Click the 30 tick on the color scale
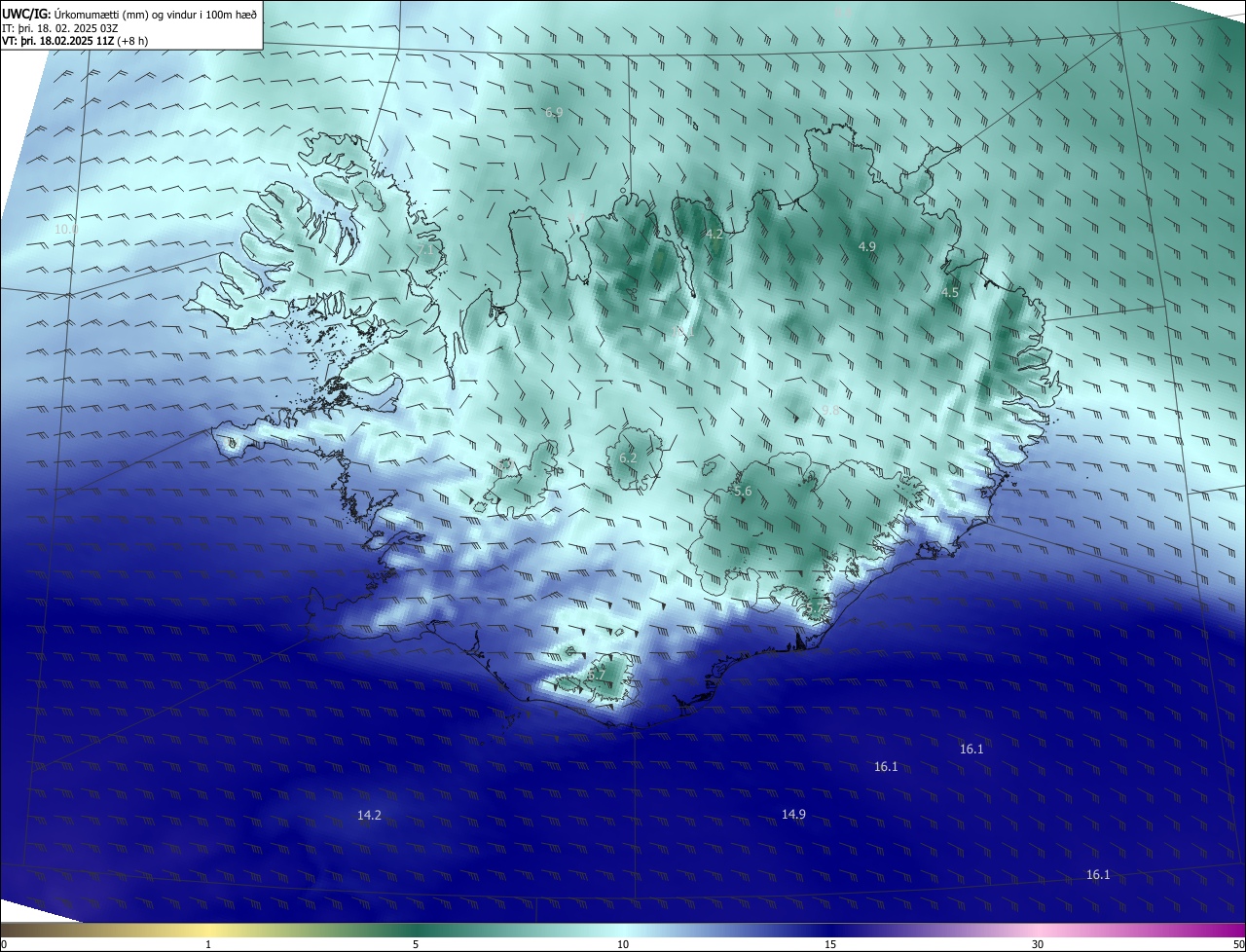Viewport: 1246px width, 952px height. [1038, 945]
